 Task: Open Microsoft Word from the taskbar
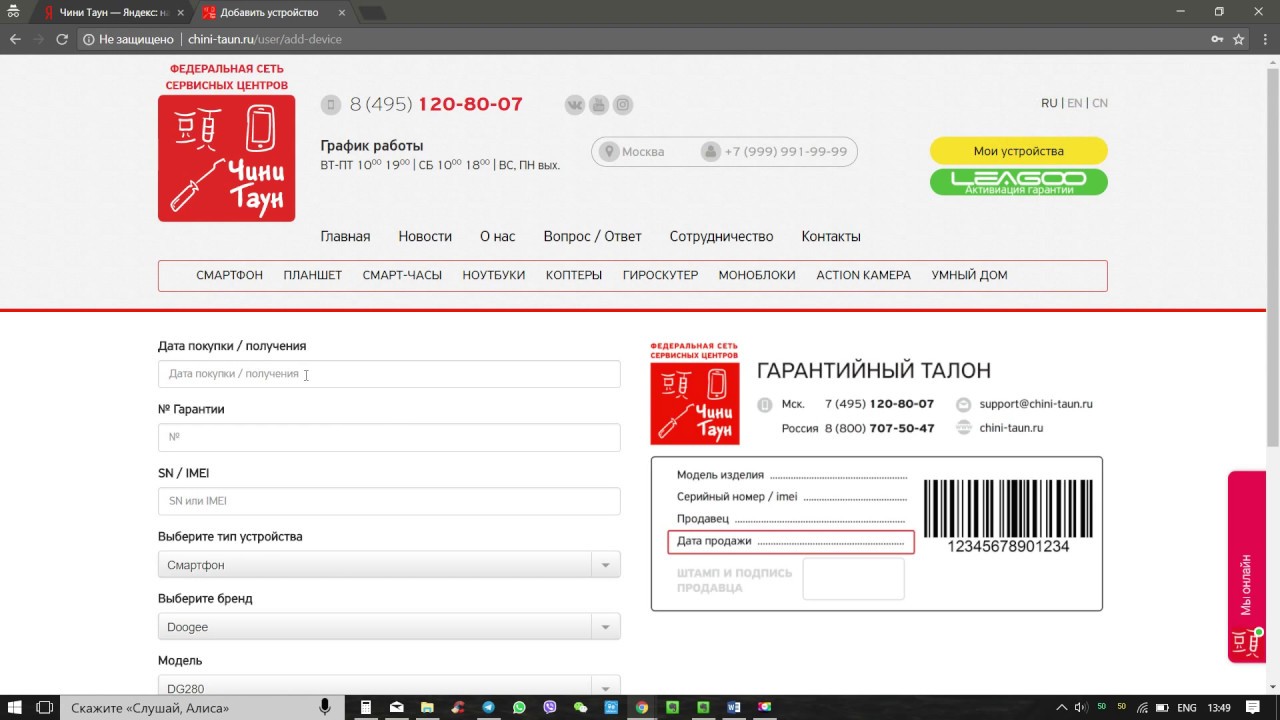(x=734, y=707)
